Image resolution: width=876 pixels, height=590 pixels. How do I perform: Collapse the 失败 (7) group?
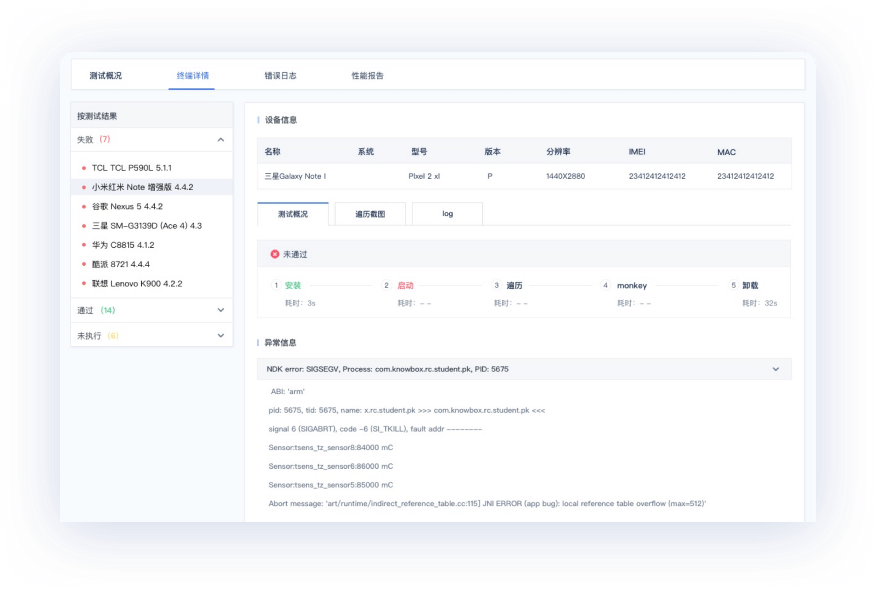[221, 139]
